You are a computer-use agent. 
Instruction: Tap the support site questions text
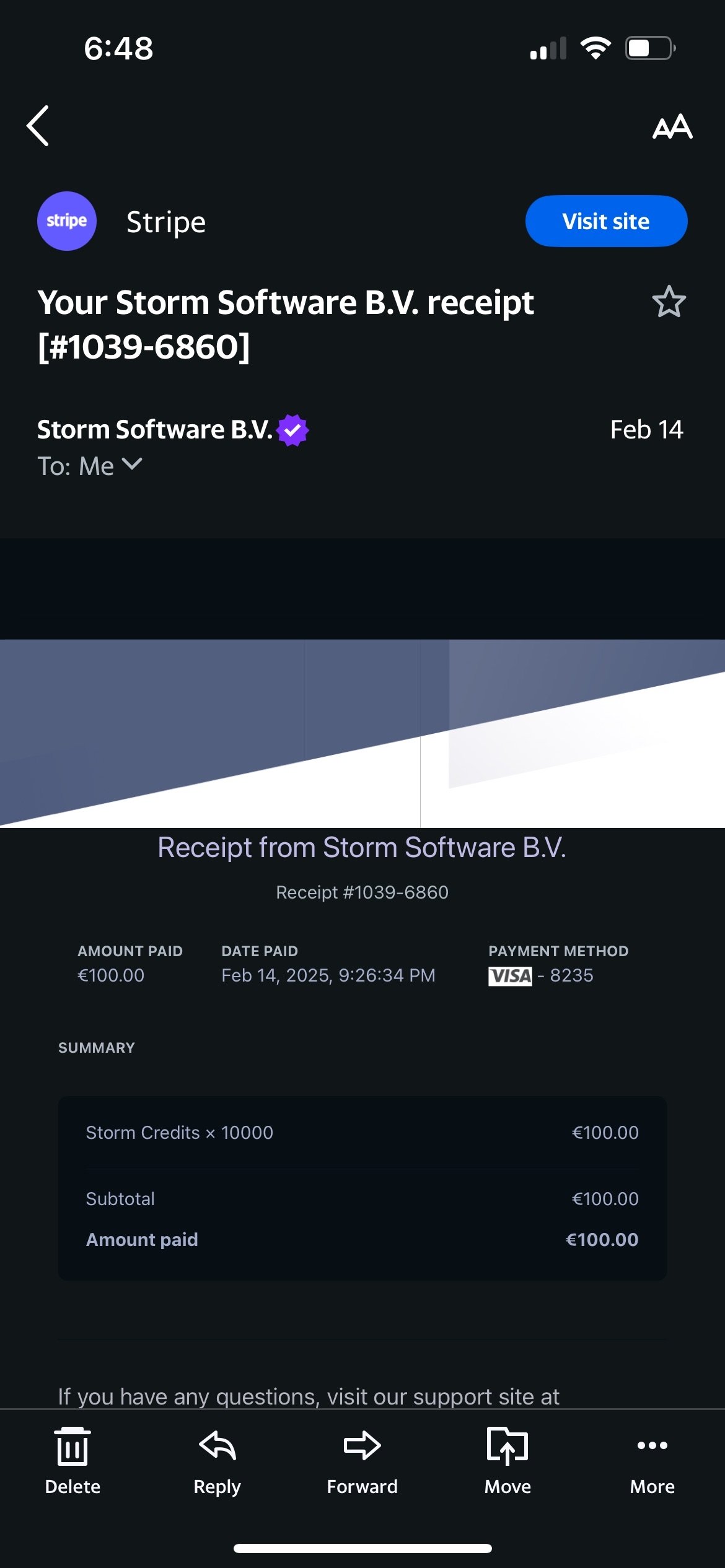tap(309, 1396)
